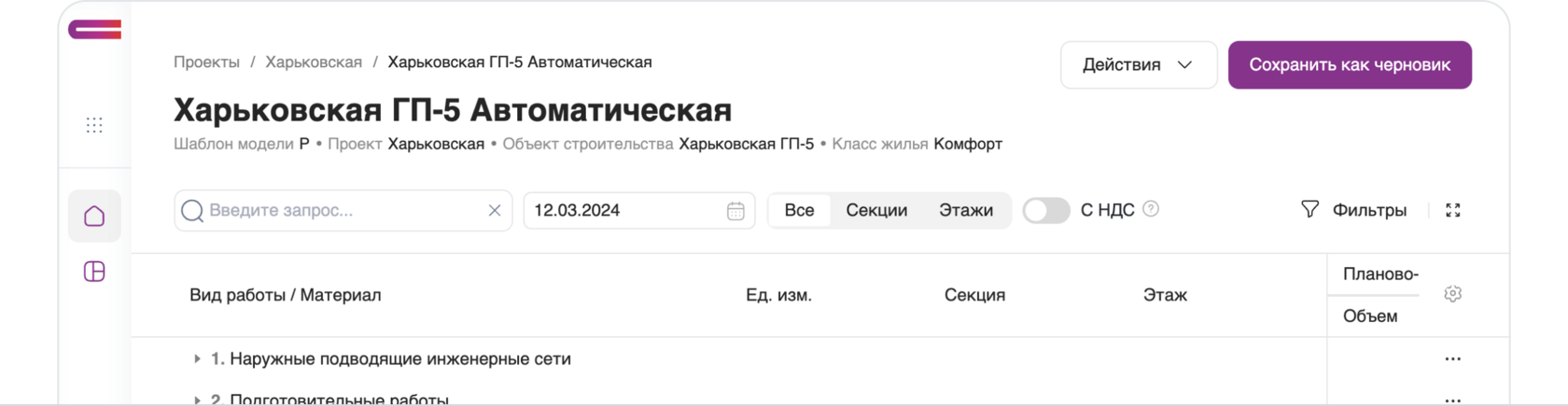Viewport: 1568px width, 406px height.
Task: Switch to the Этажи tab
Action: (965, 210)
